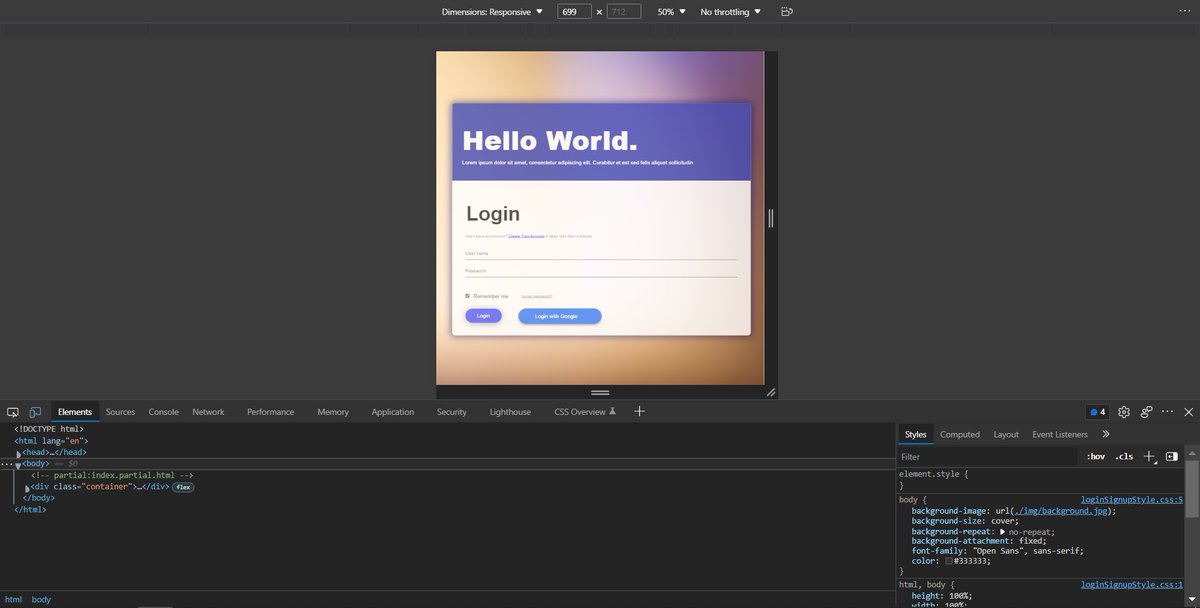Select body breadcrumb at bottom

(41, 600)
